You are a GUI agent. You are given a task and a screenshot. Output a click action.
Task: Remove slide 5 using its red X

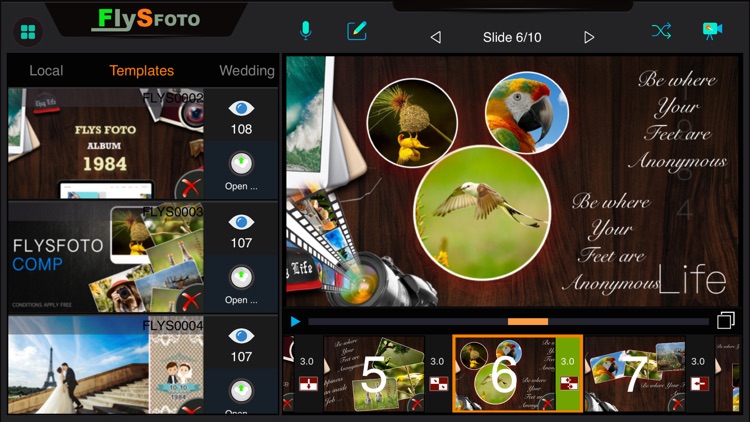tap(416, 403)
